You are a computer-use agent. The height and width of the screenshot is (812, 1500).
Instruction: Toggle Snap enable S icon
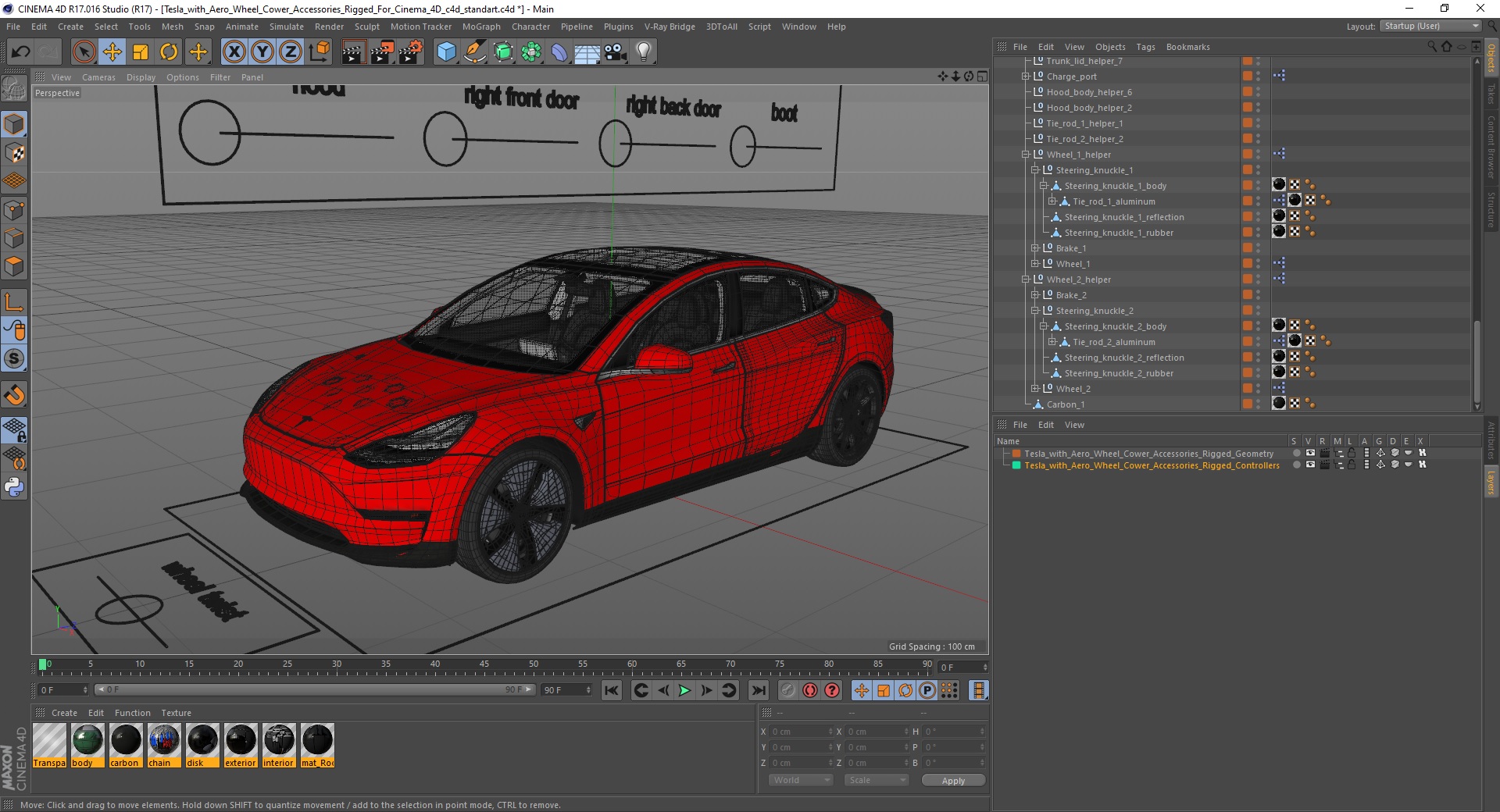(x=14, y=359)
